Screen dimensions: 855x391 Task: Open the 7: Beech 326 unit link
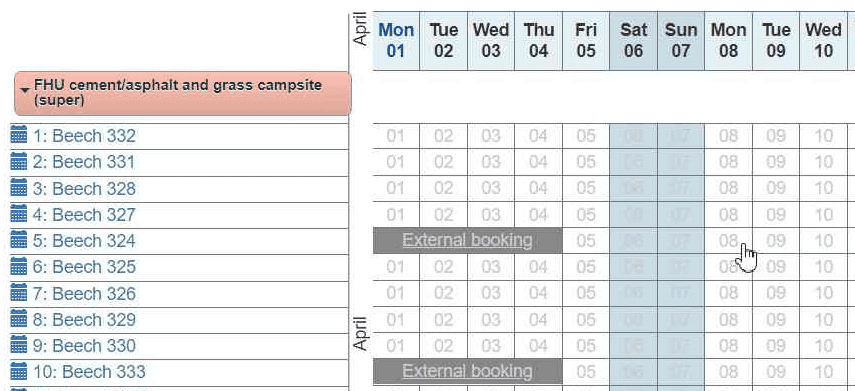pos(85,293)
